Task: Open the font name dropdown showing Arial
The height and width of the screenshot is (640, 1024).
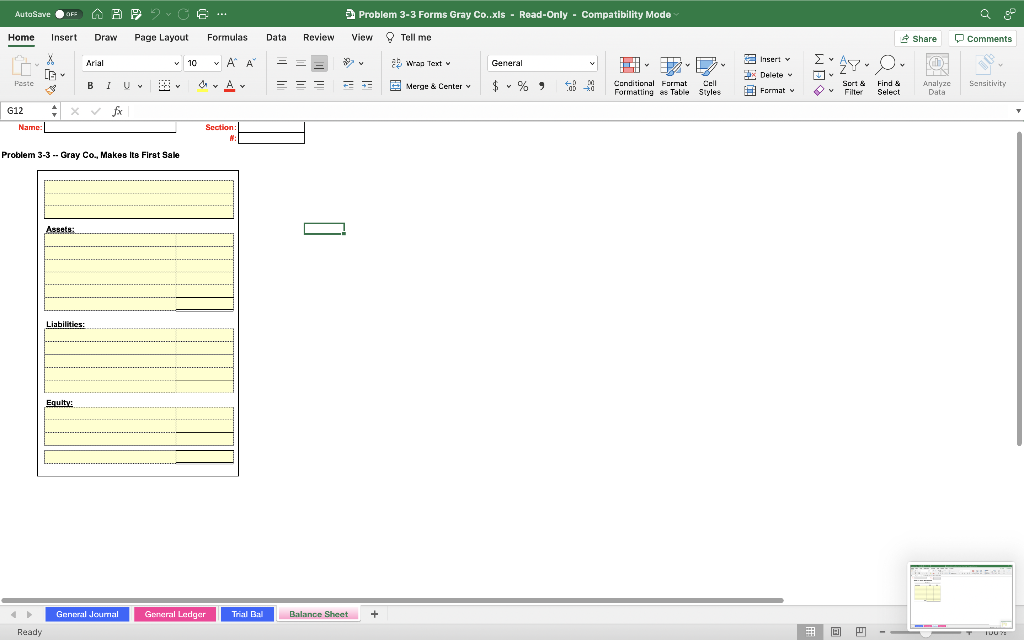Action: pos(131,62)
